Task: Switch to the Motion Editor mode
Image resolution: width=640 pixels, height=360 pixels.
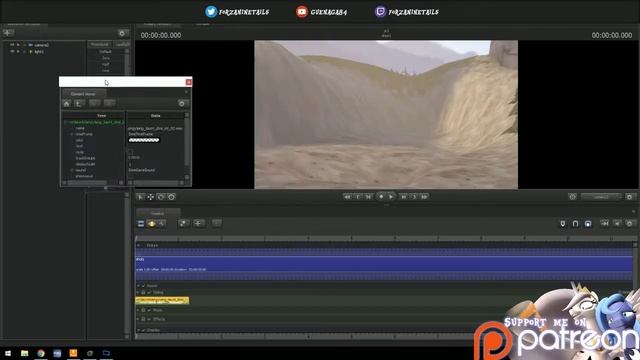Action: coord(152,224)
